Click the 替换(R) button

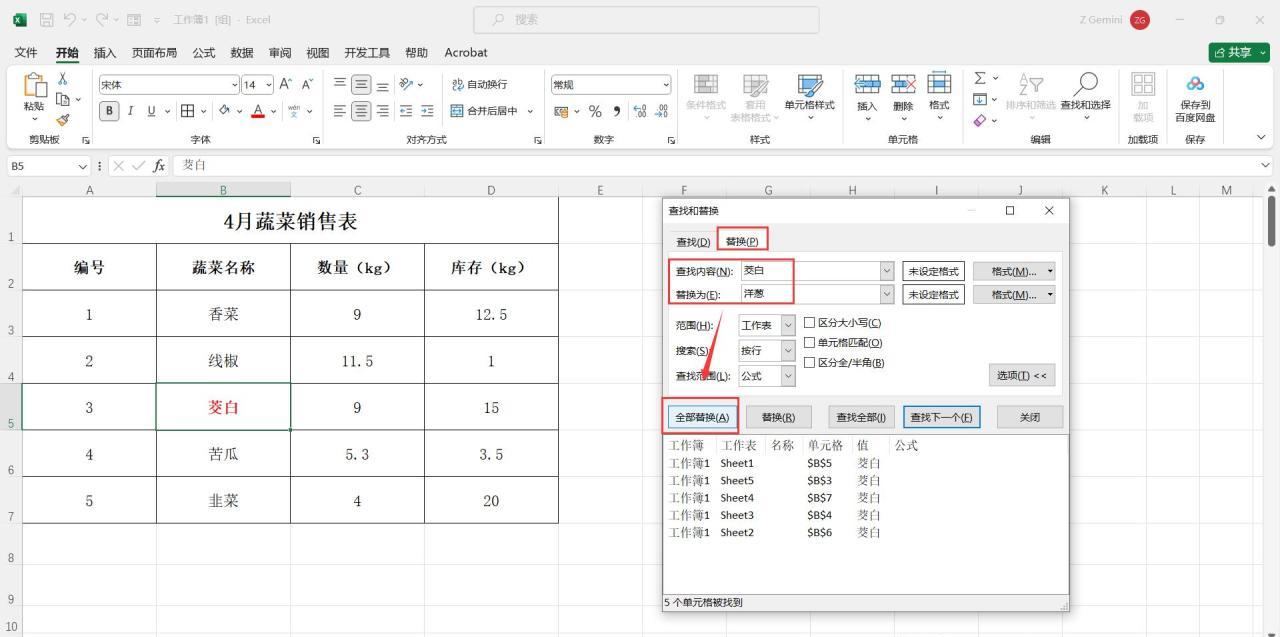778,417
